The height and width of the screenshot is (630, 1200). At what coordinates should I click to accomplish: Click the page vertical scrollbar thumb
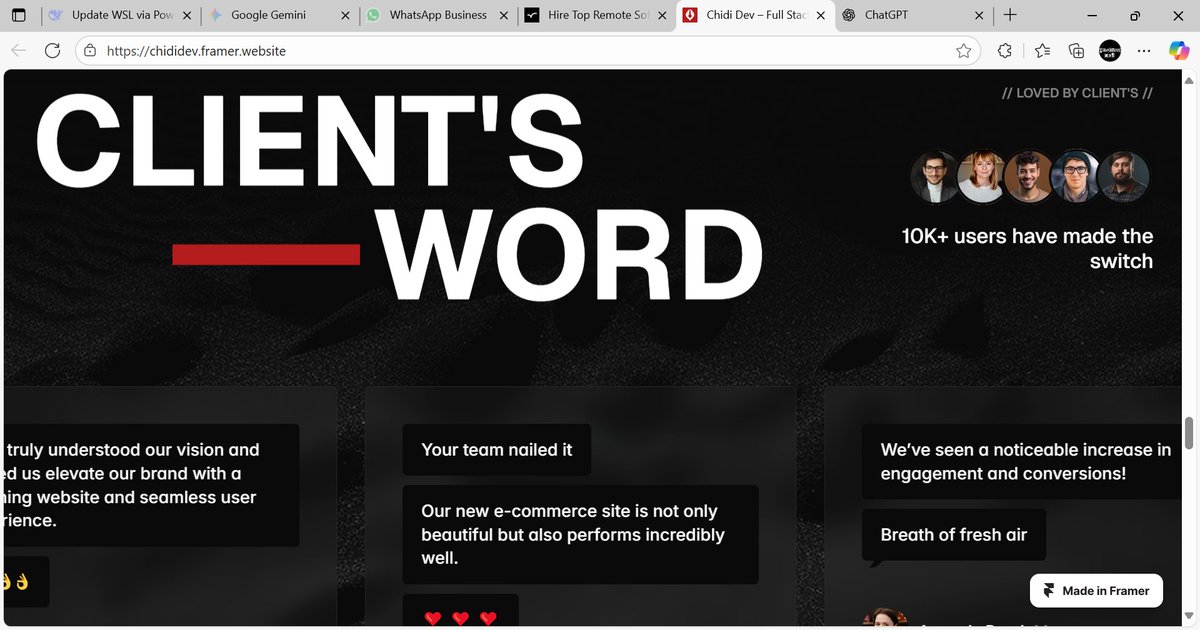(1189, 433)
